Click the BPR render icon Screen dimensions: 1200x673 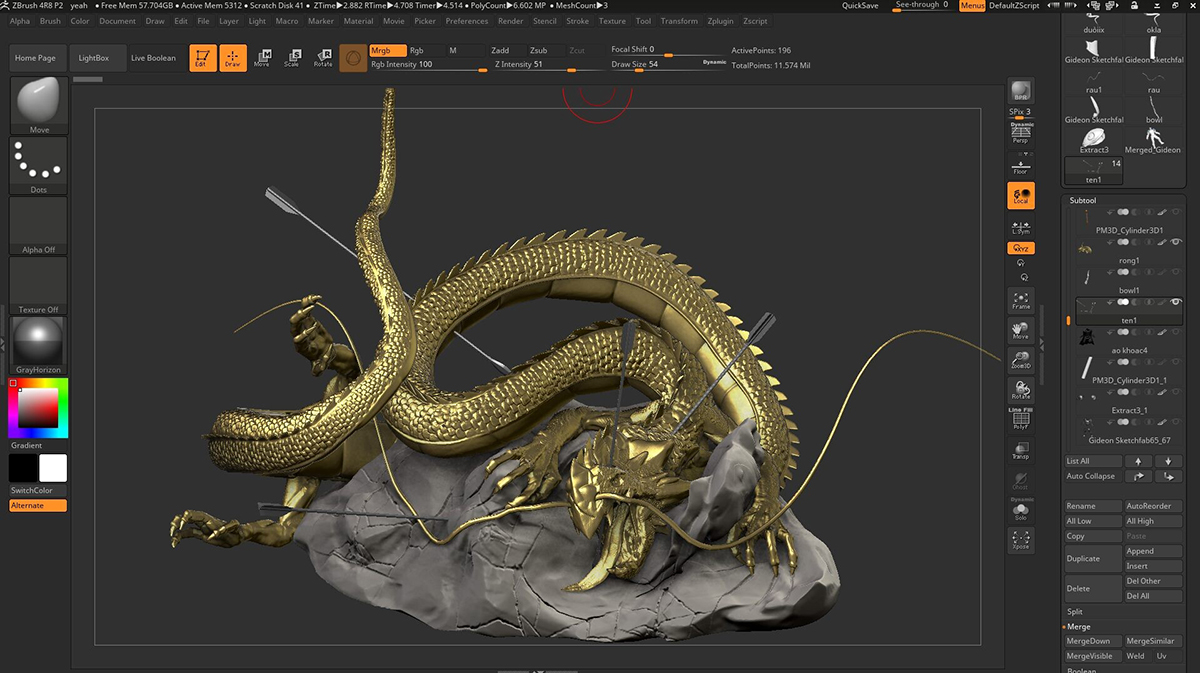pos(1020,91)
